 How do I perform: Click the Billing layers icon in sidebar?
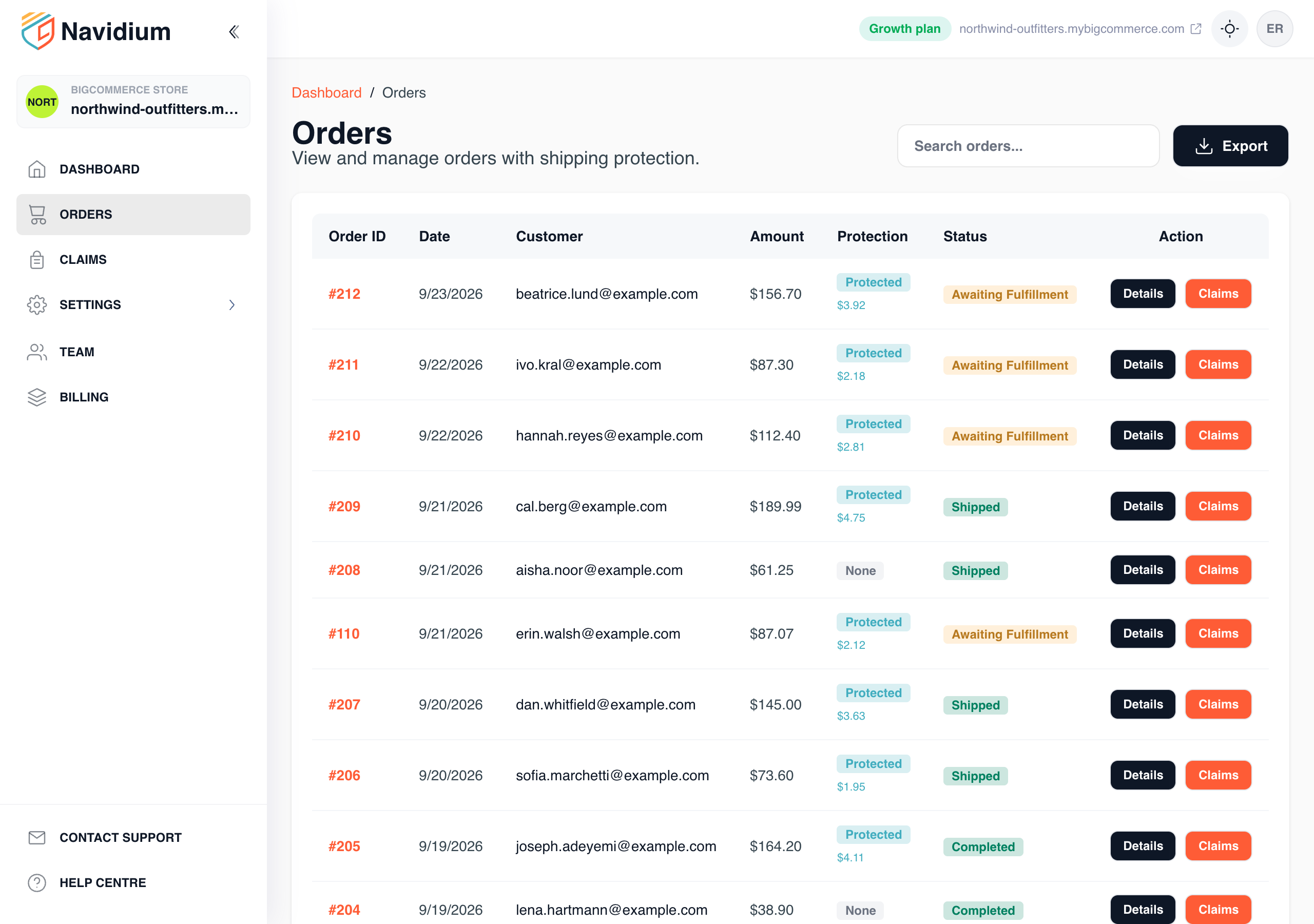click(x=37, y=397)
